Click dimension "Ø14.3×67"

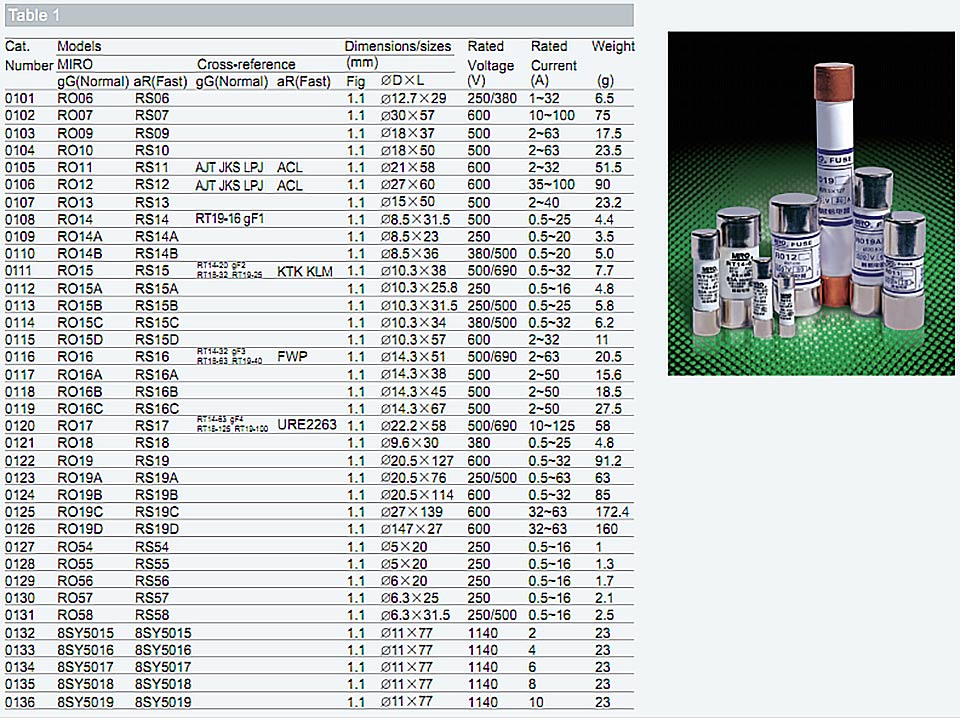(414, 409)
